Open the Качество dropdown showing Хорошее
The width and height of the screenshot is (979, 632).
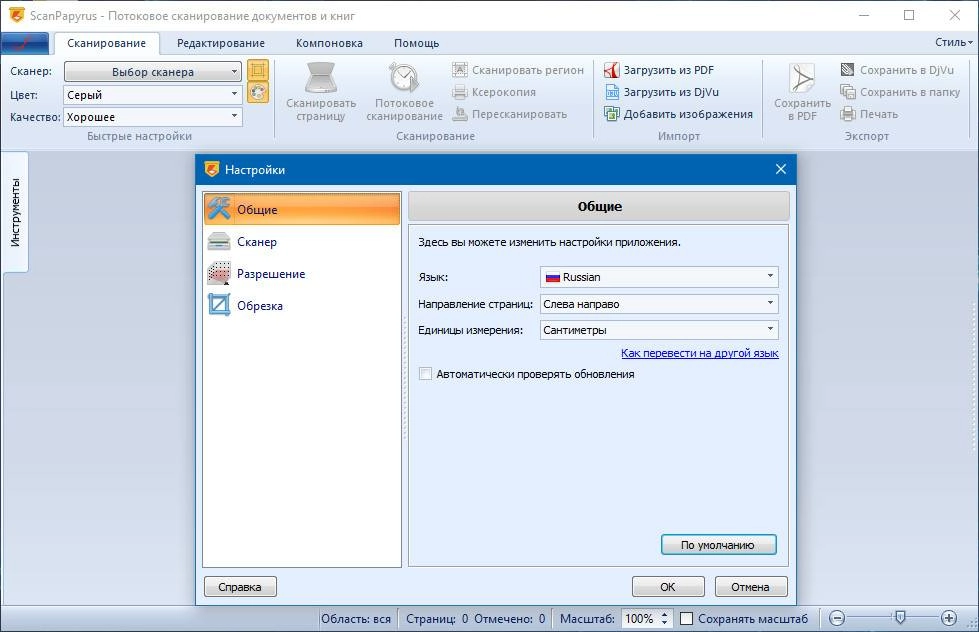pos(152,117)
